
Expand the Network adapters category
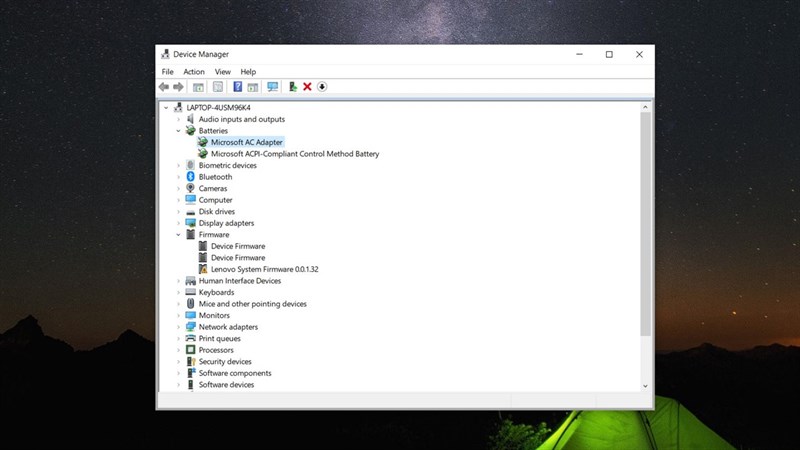point(179,327)
